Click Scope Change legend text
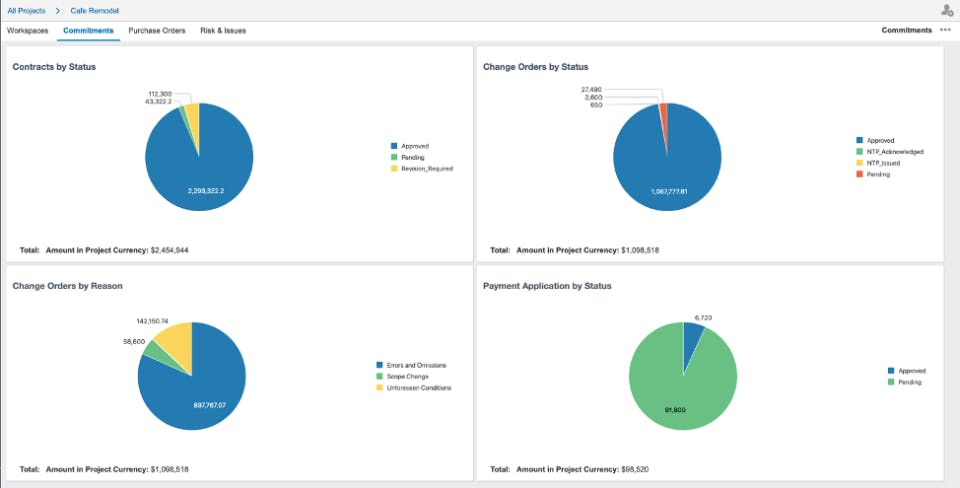The height and width of the screenshot is (488, 960). point(408,377)
